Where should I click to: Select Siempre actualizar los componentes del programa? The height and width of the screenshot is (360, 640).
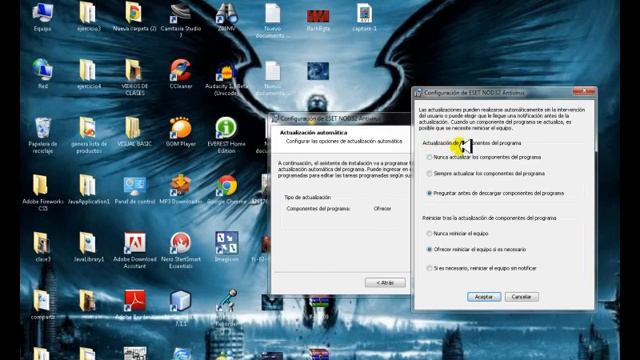[x=429, y=173]
